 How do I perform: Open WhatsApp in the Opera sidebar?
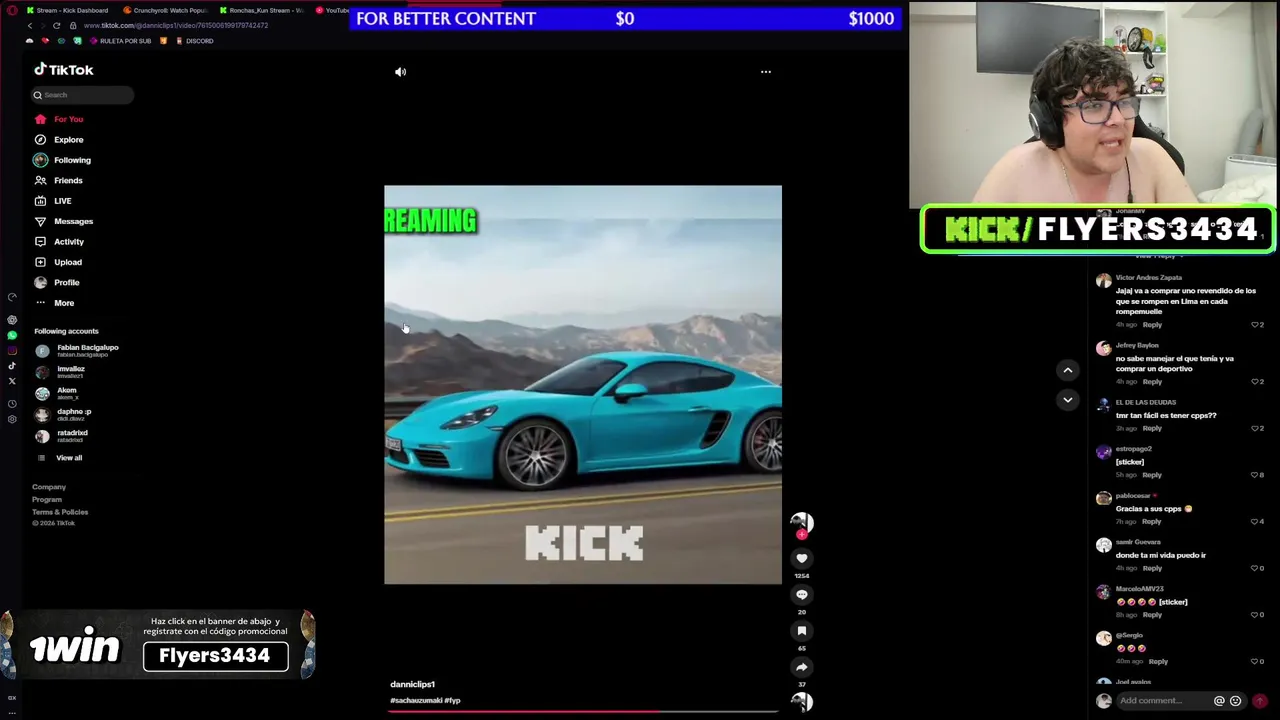click(x=12, y=335)
